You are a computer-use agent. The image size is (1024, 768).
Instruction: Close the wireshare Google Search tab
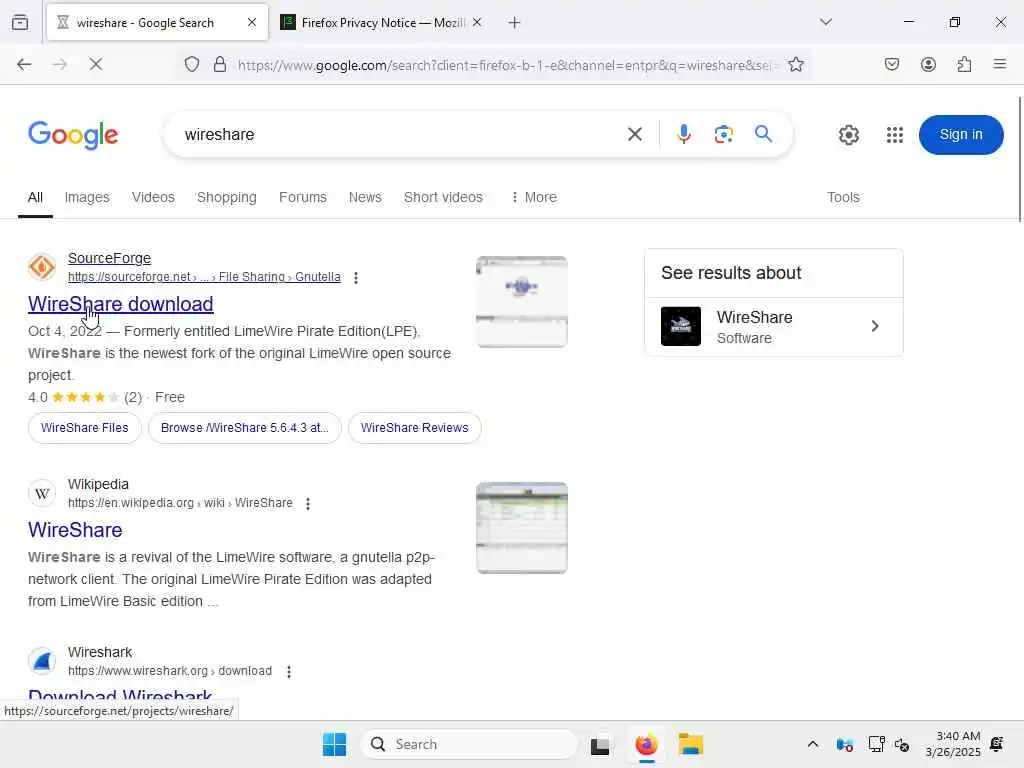tap(252, 22)
